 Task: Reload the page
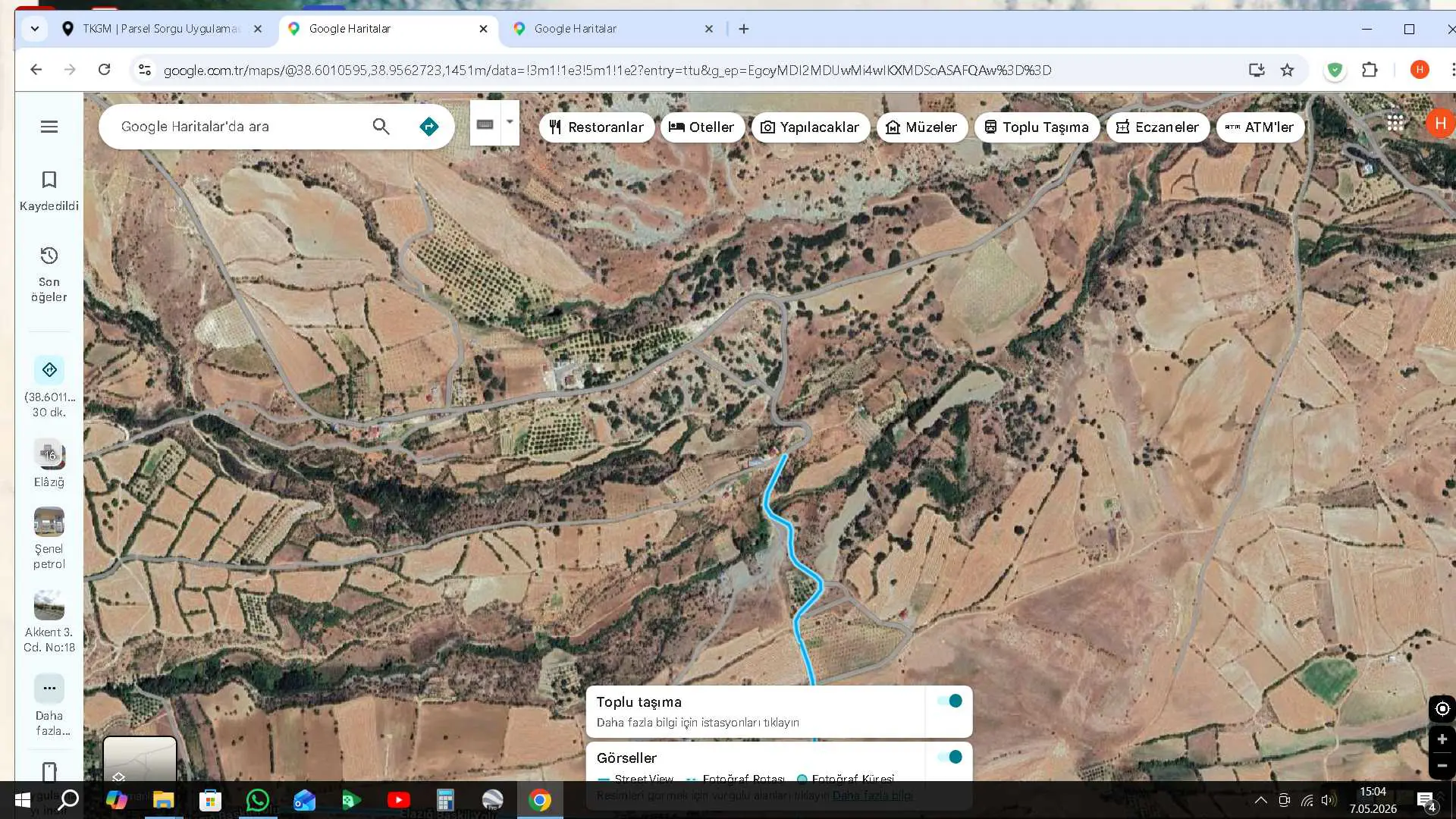pos(105,70)
